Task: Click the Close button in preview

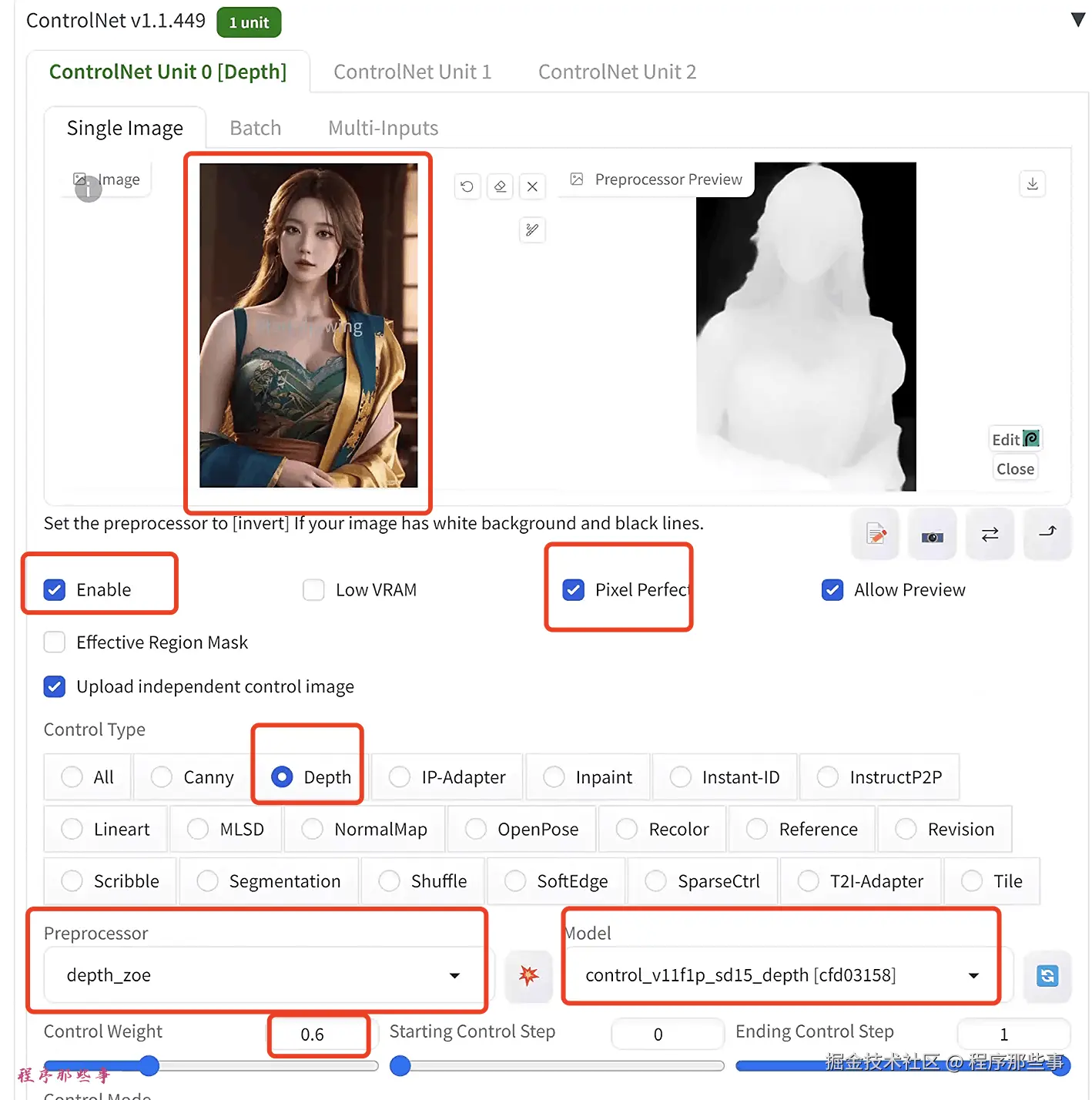Action: 1015,469
